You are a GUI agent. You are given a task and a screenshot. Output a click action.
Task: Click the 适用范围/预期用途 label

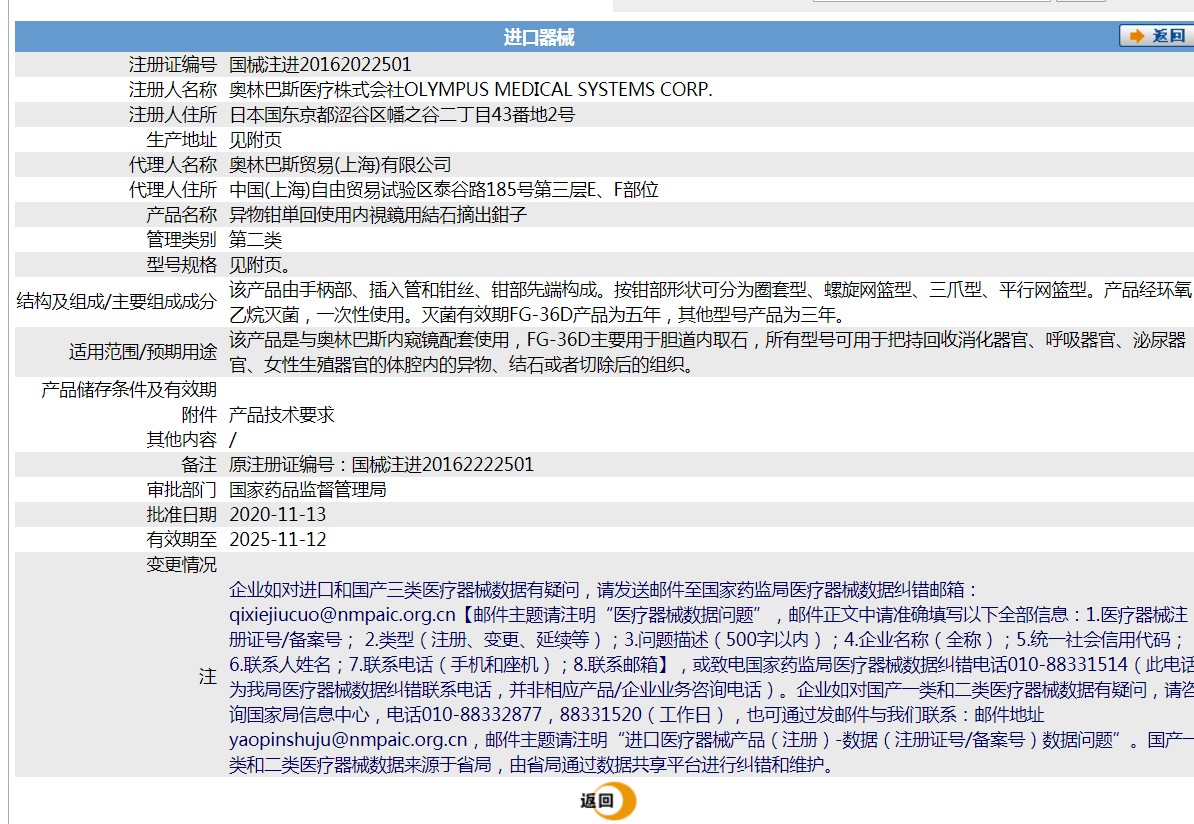click(143, 352)
